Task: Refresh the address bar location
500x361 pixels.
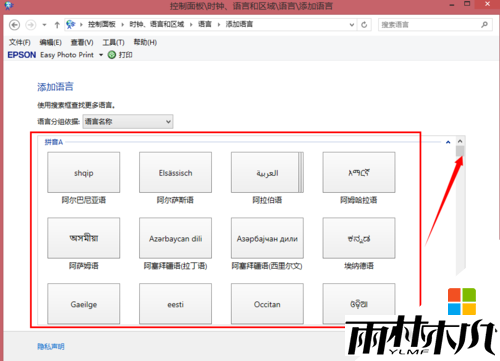Action: 364,25
